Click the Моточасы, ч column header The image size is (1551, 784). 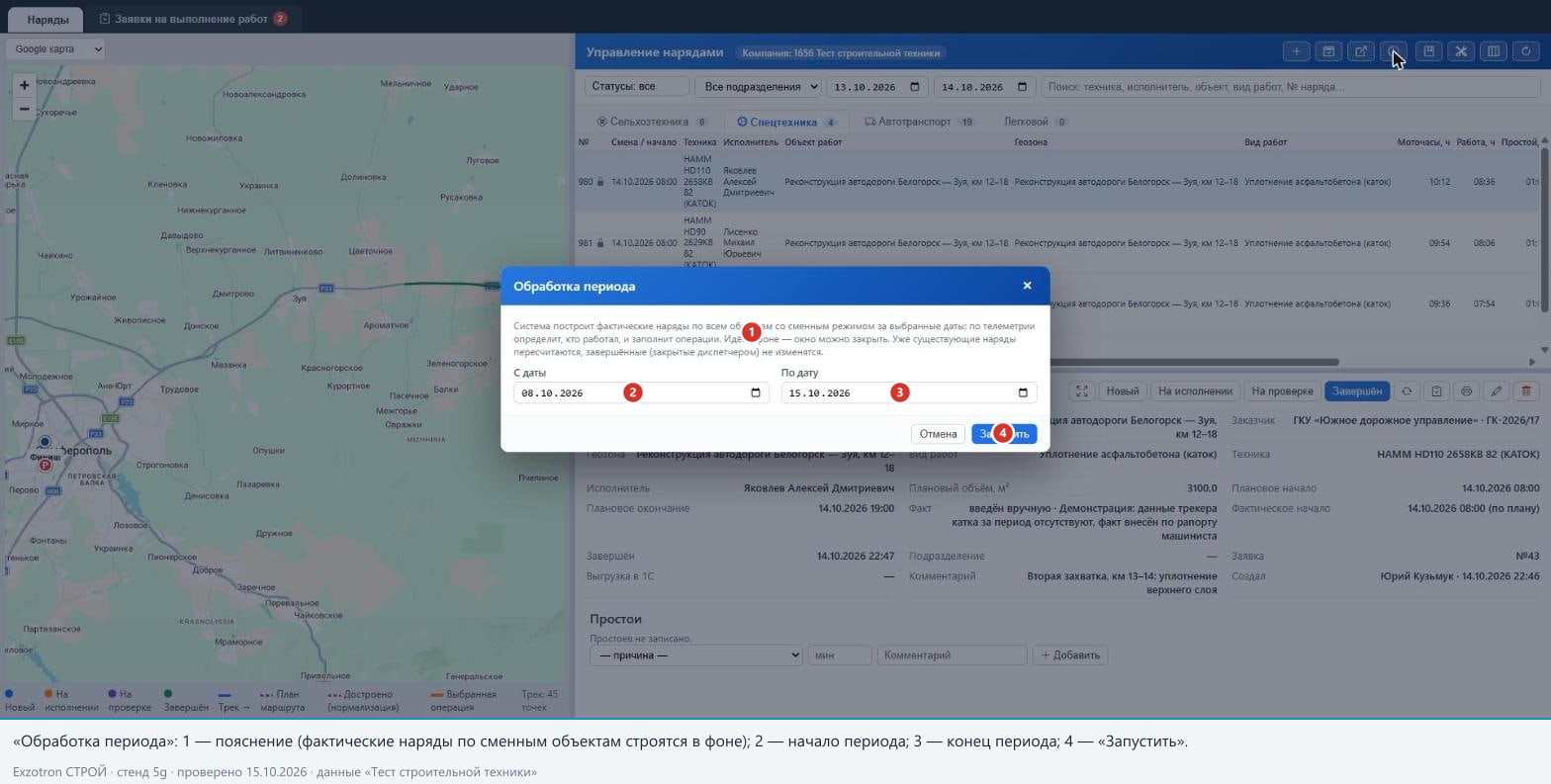tap(1422, 142)
